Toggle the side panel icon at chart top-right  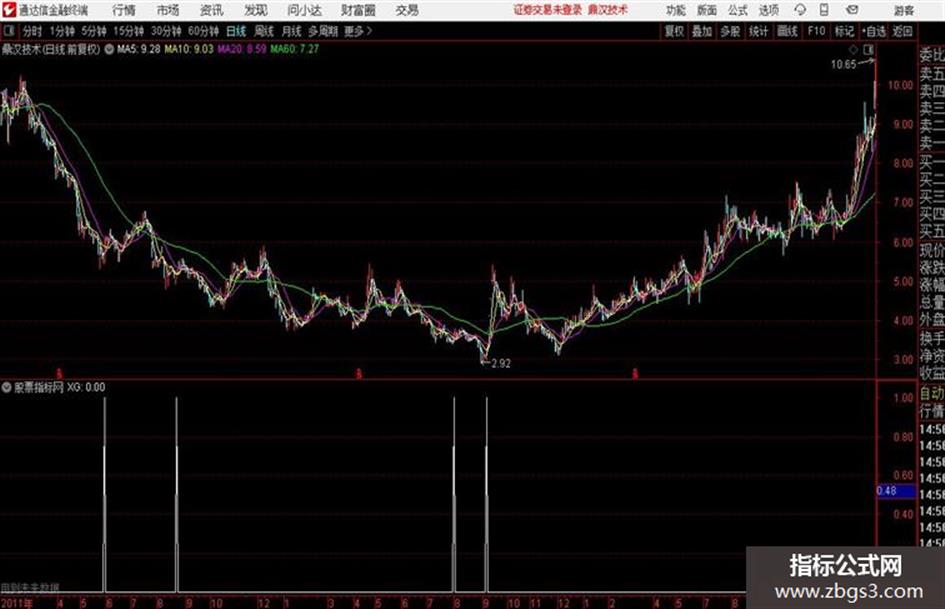(868, 49)
